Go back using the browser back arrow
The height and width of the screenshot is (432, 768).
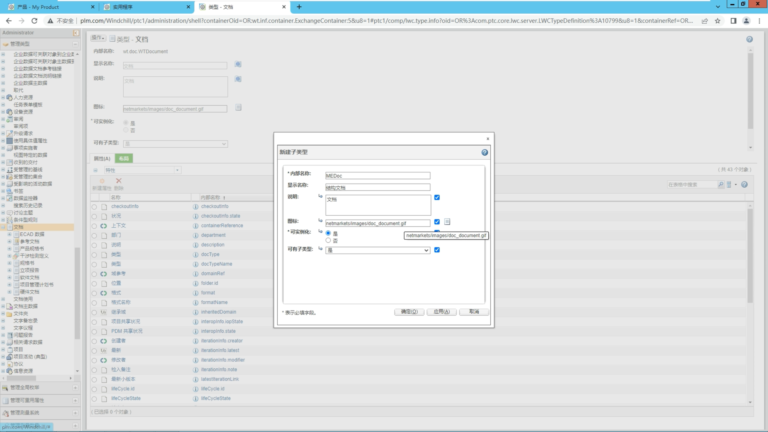9,21
